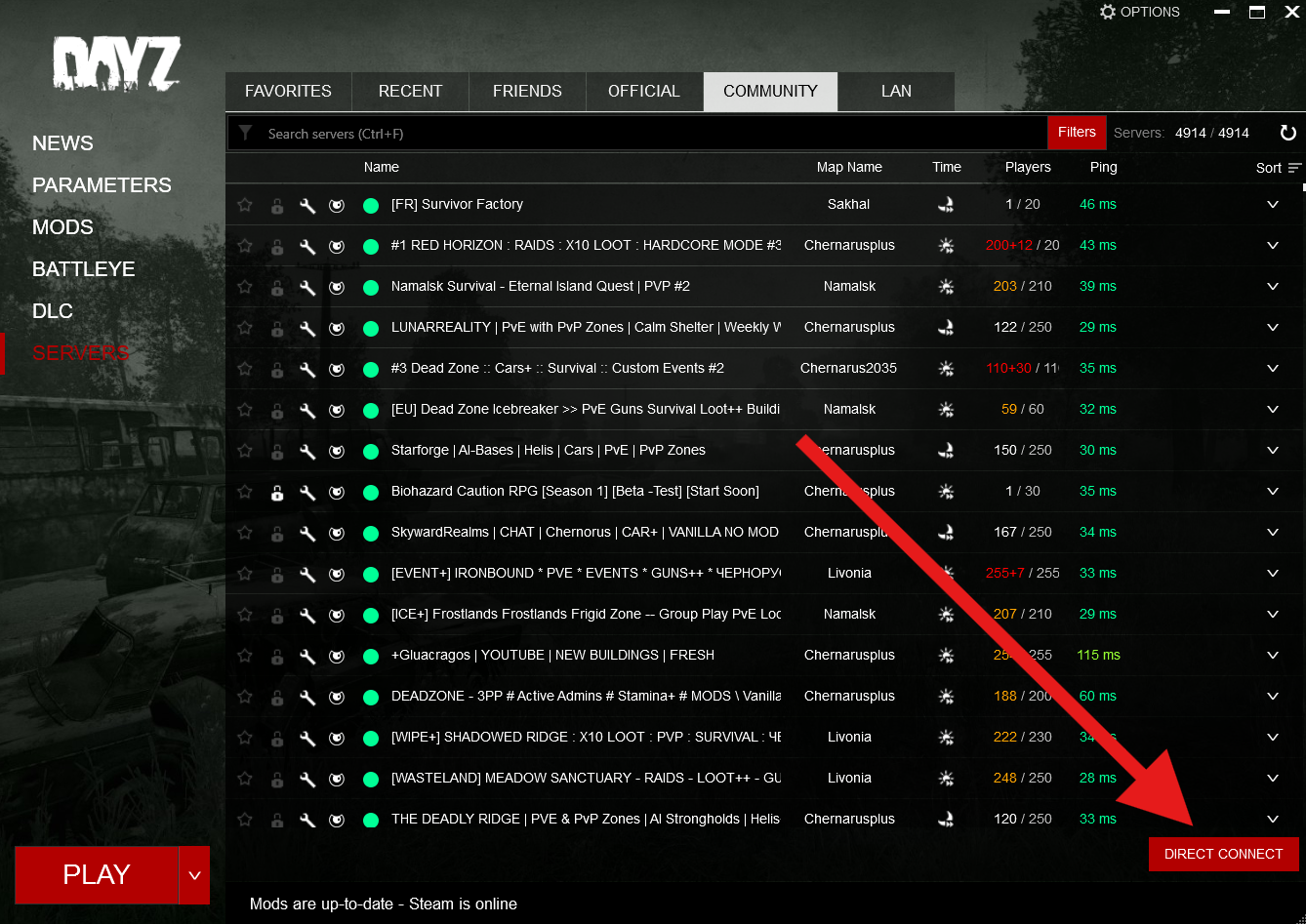The width and height of the screenshot is (1306, 924).
Task: Favorite the [FR] Survivor Factory server star
Action: coord(245,205)
